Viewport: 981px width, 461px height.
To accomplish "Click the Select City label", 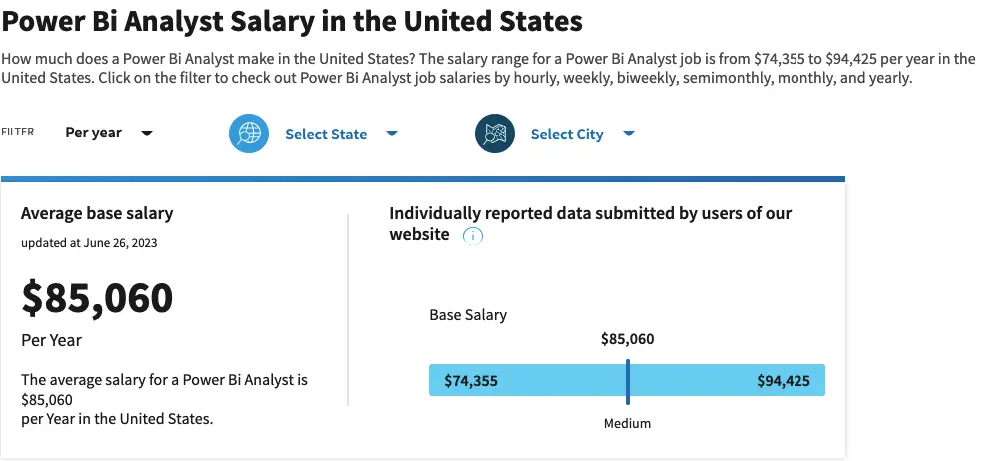I will (567, 134).
